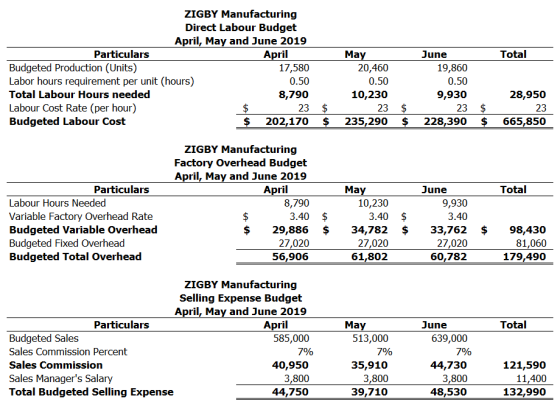
Task: Click June total overhead 60,782
Action: click(449, 257)
